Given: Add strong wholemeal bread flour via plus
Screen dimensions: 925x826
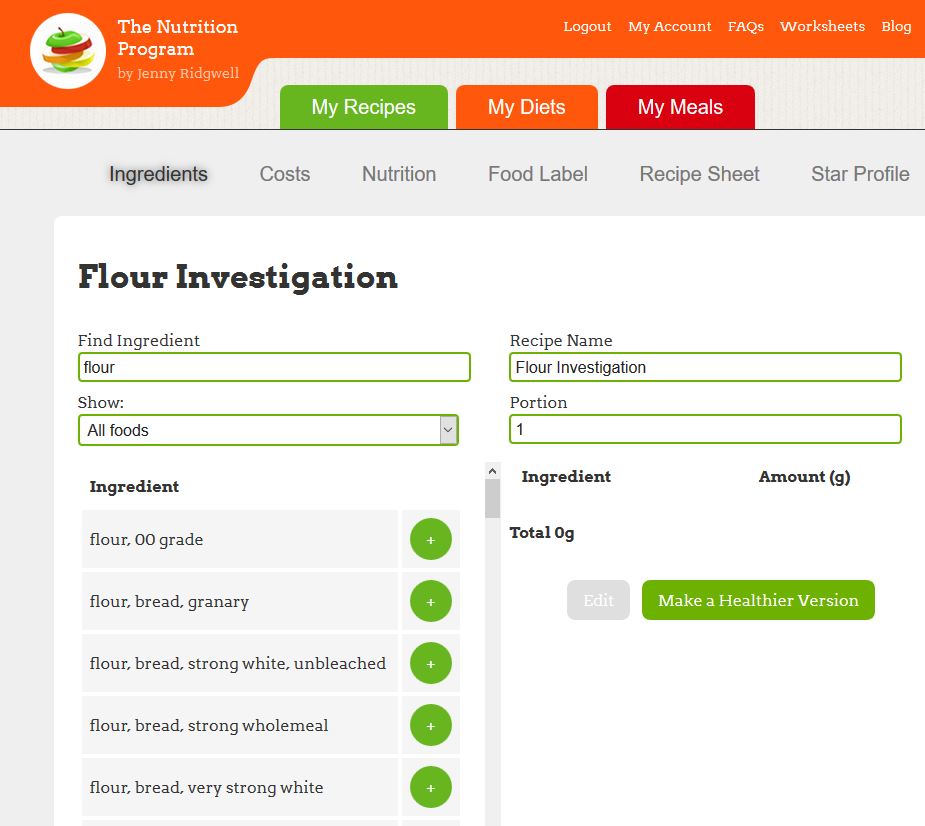Looking at the screenshot, I should [x=431, y=726].
